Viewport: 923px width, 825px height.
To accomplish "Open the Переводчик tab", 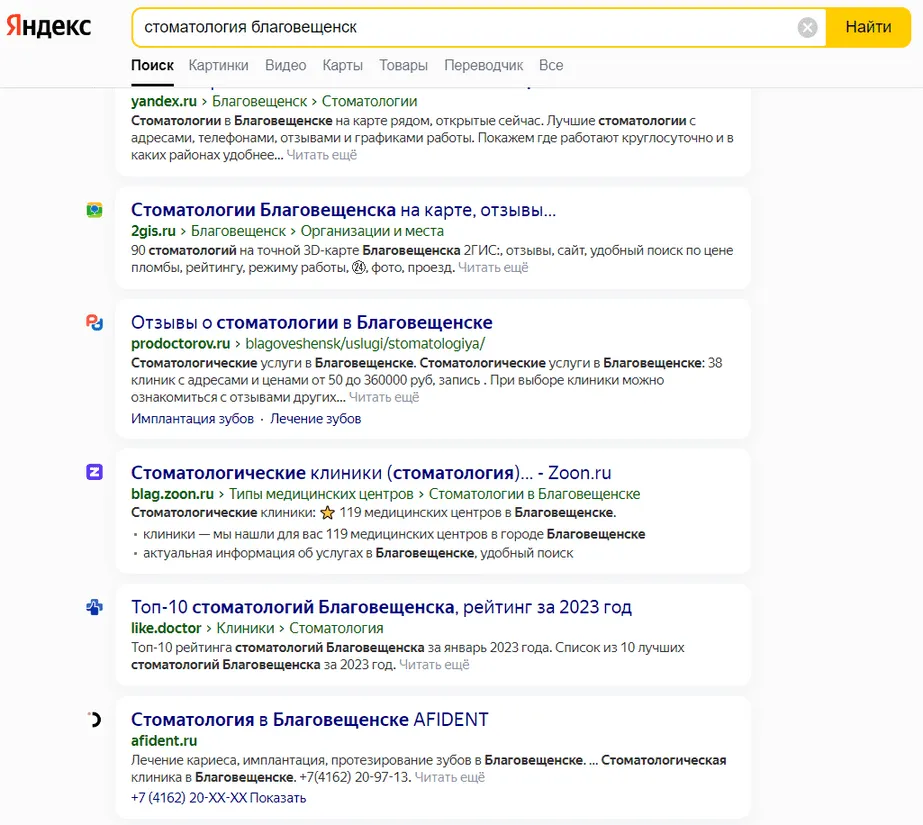I will (483, 65).
